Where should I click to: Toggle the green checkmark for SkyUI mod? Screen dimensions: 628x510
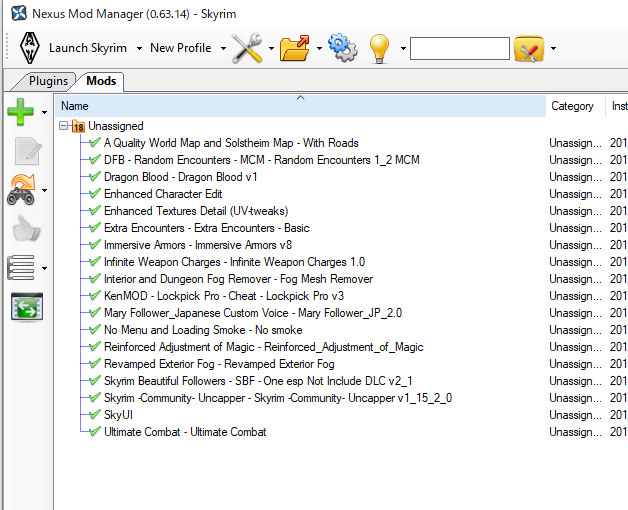(x=94, y=415)
